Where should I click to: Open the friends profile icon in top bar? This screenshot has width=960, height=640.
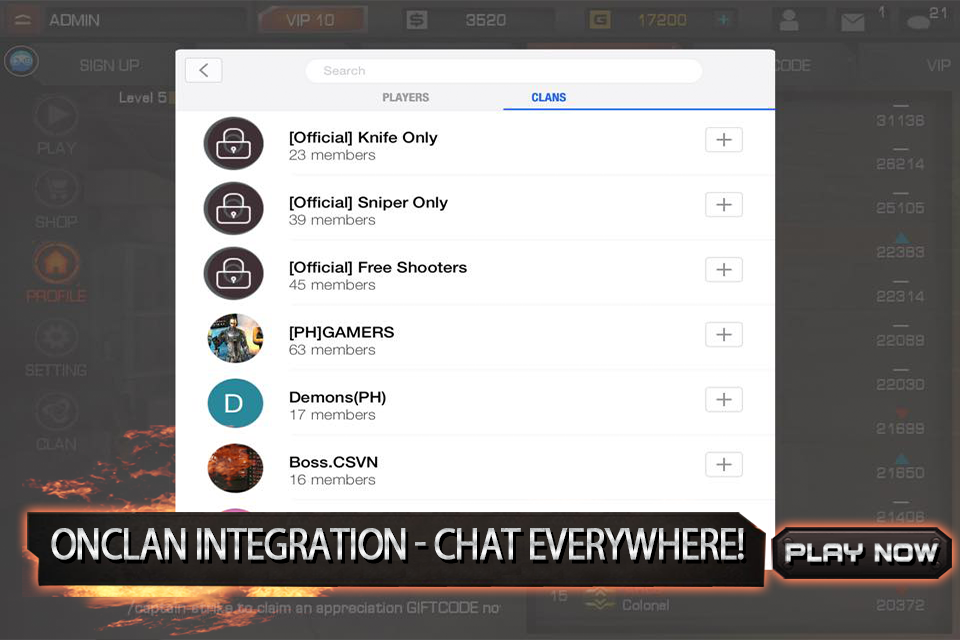(789, 21)
